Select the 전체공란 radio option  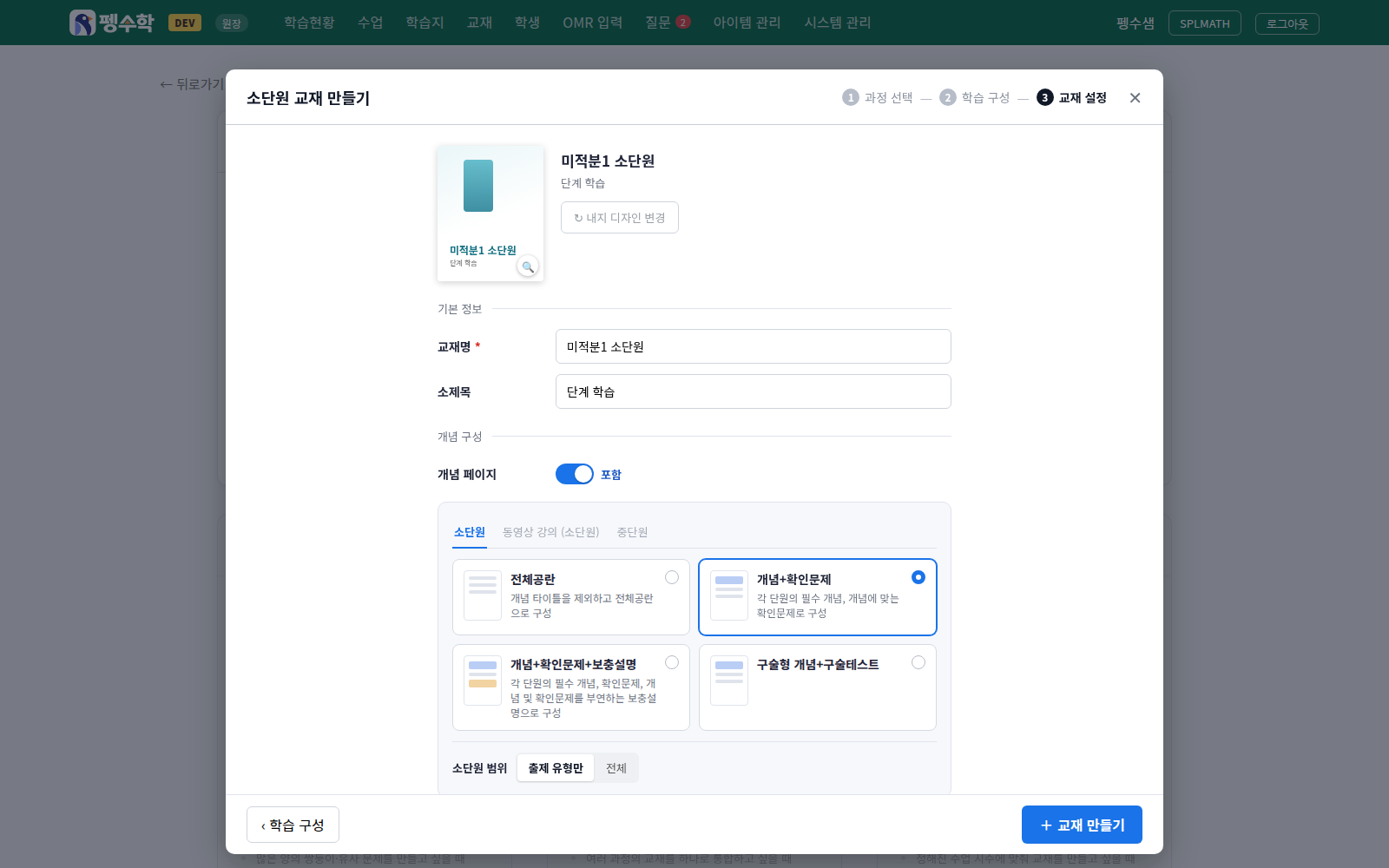coord(672,577)
